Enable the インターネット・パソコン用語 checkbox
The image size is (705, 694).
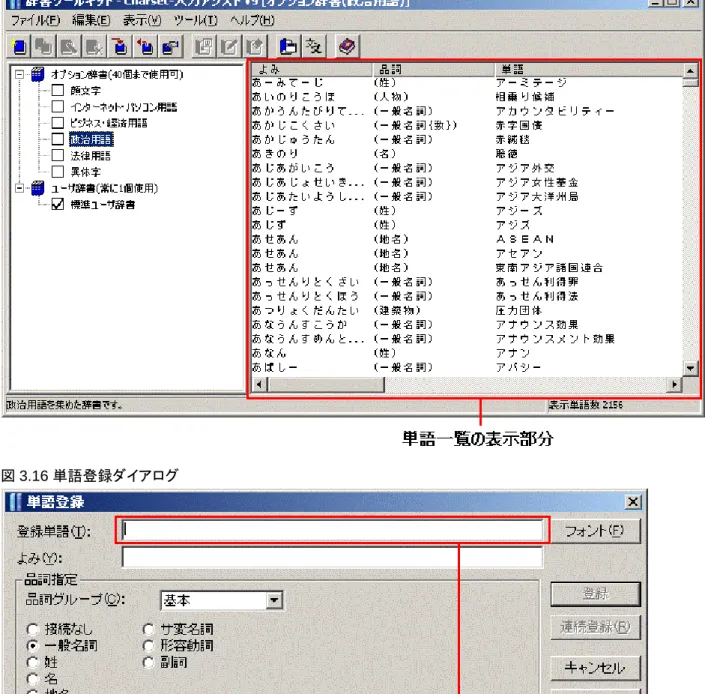[x=58, y=107]
